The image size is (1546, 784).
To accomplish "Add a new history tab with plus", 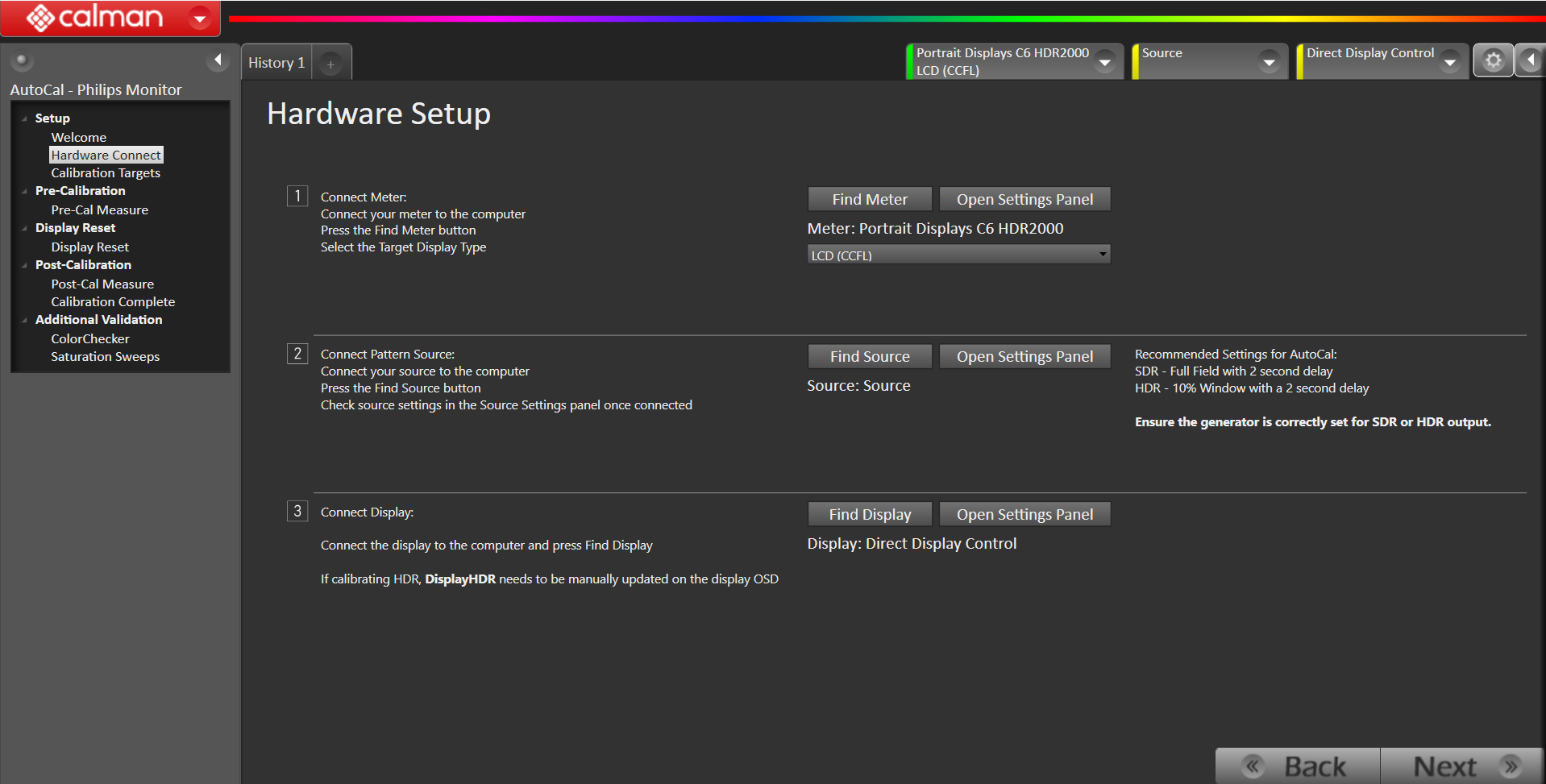I will [x=330, y=64].
